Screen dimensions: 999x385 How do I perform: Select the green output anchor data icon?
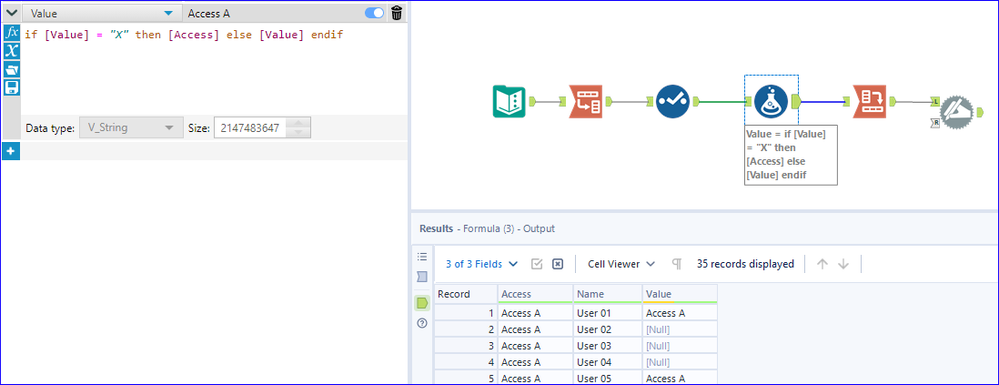tap(422, 303)
